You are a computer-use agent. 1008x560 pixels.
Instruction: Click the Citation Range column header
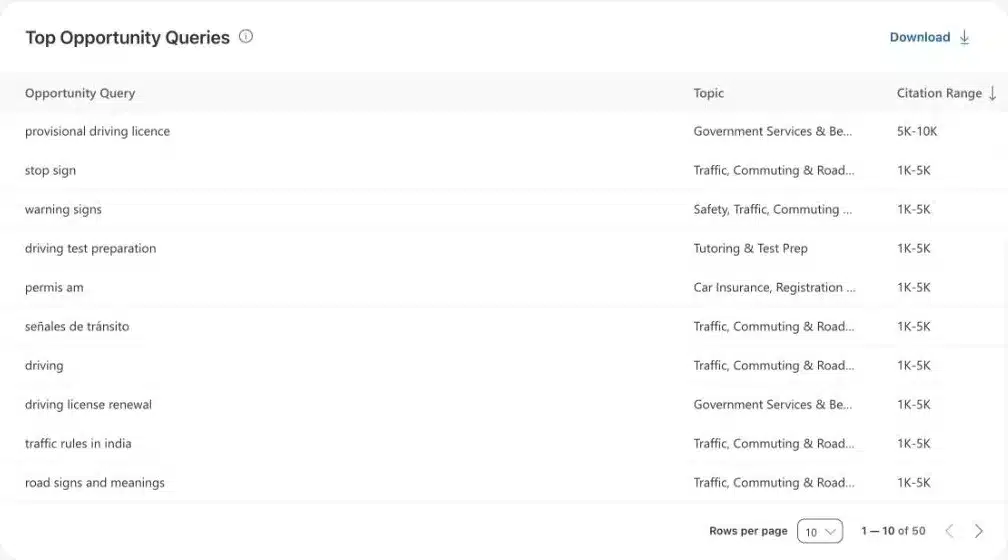point(939,93)
